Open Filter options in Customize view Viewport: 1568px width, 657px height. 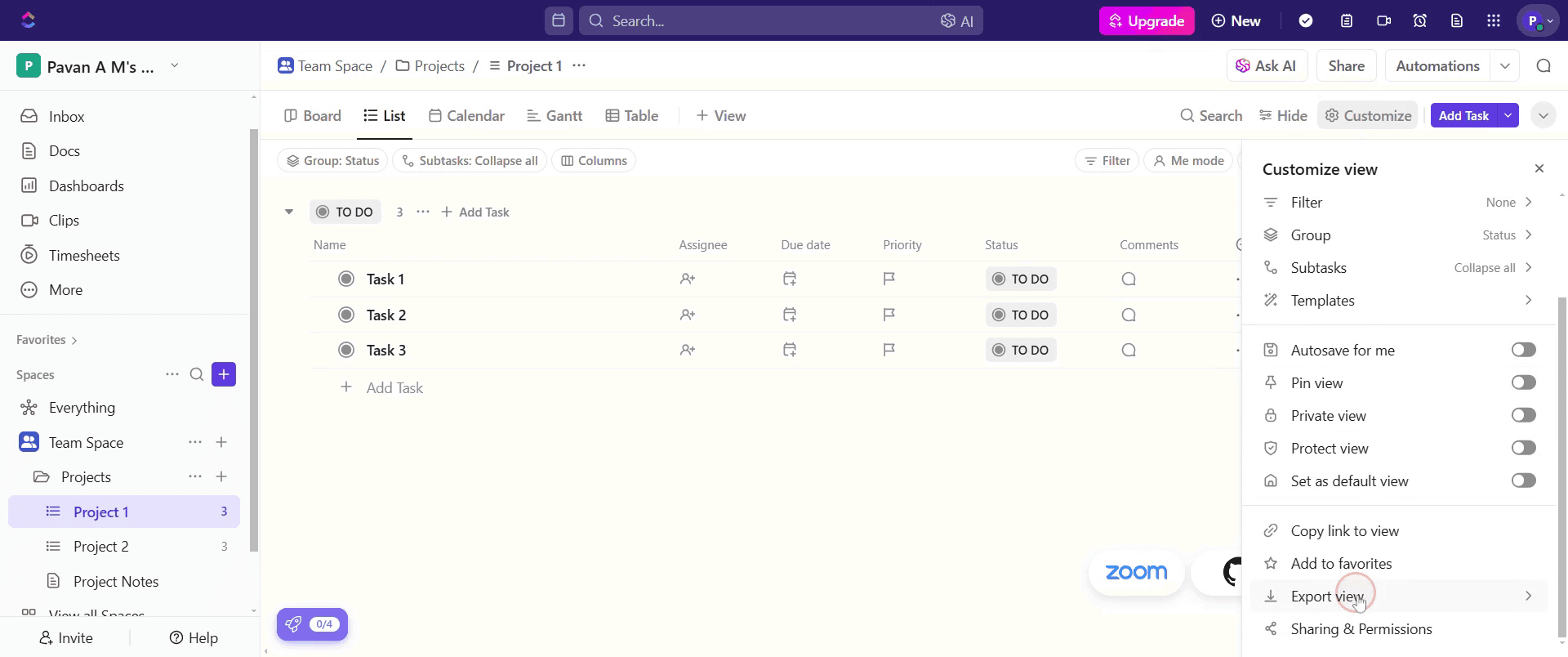point(1397,202)
